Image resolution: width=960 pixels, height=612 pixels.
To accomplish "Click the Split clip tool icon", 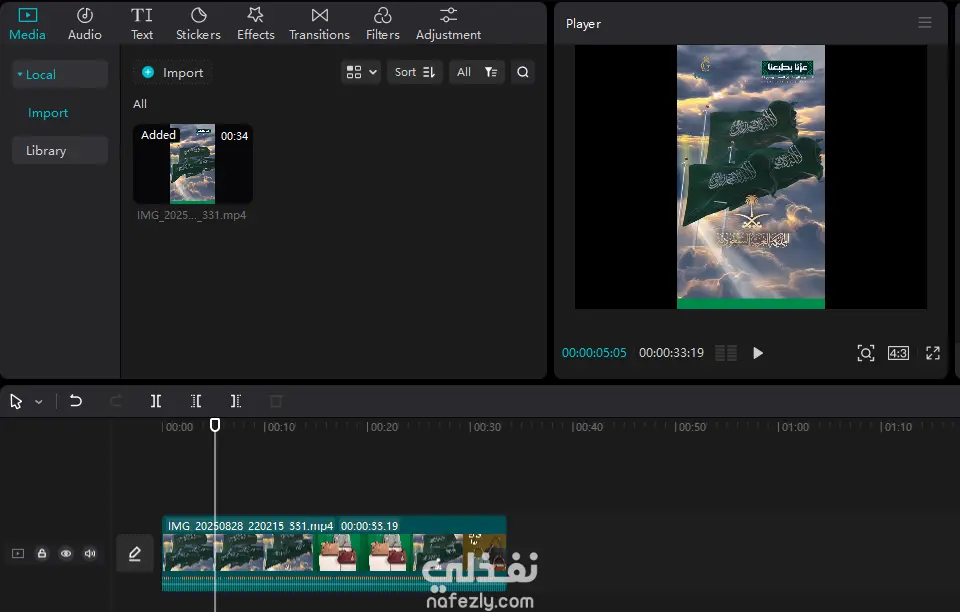I will (x=156, y=401).
